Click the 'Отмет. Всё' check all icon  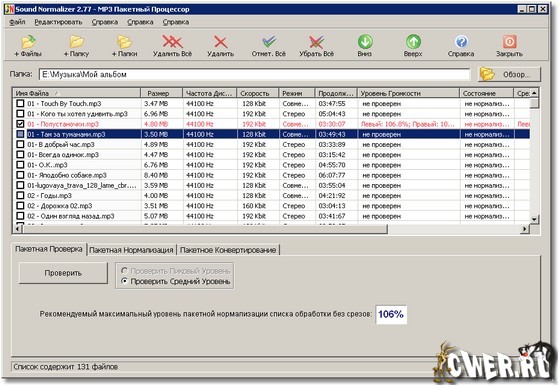click(x=269, y=41)
